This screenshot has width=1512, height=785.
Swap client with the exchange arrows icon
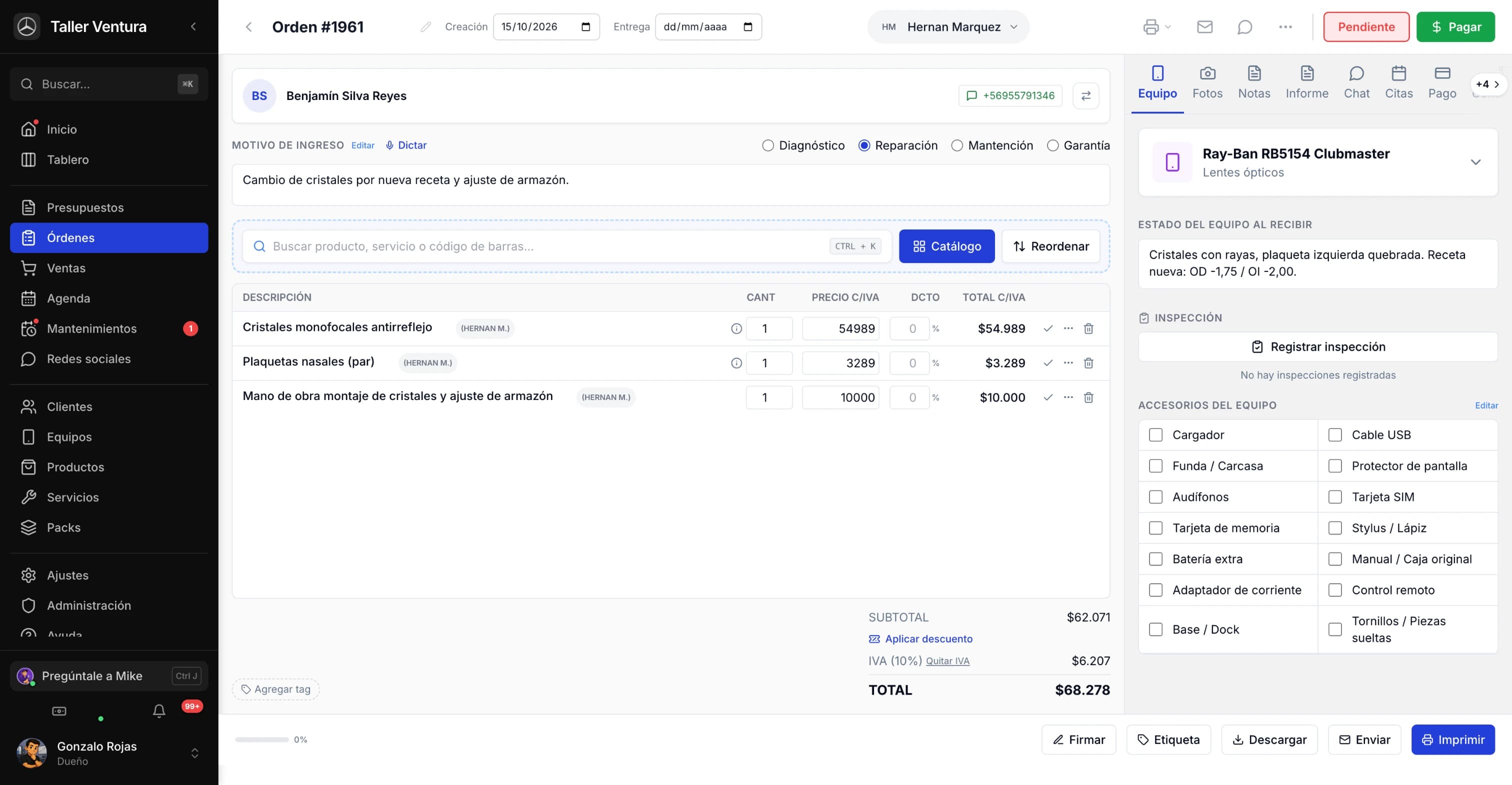click(x=1086, y=95)
